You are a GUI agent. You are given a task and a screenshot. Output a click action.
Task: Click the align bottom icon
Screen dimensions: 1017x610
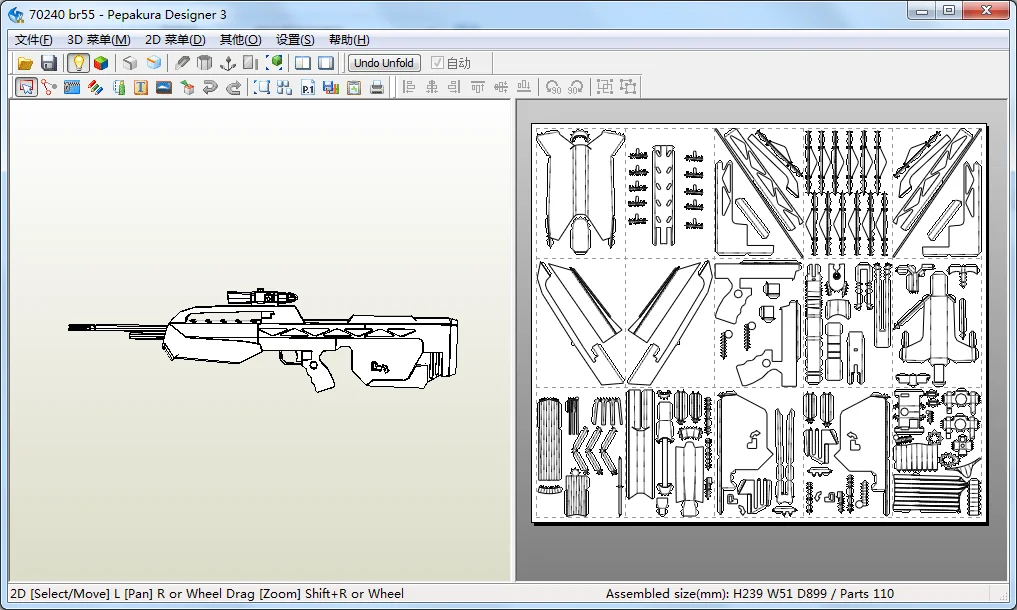click(524, 87)
